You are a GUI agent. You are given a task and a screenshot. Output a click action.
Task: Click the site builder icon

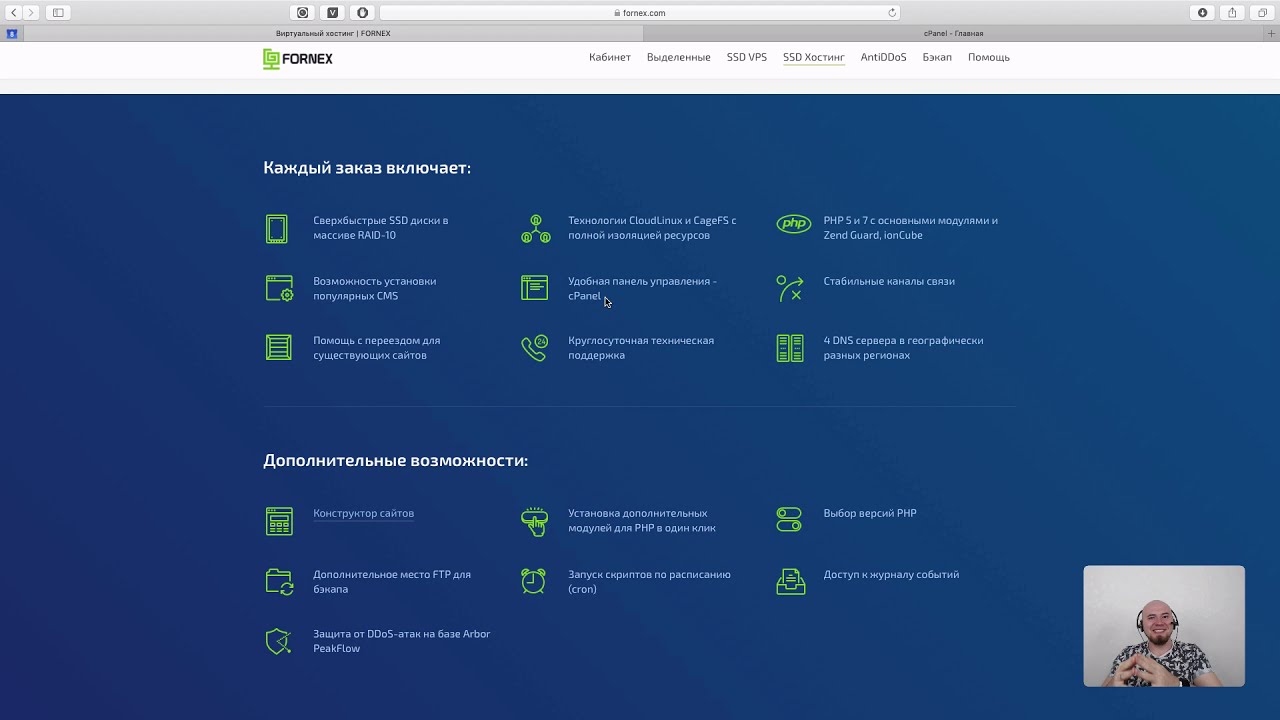[280, 521]
